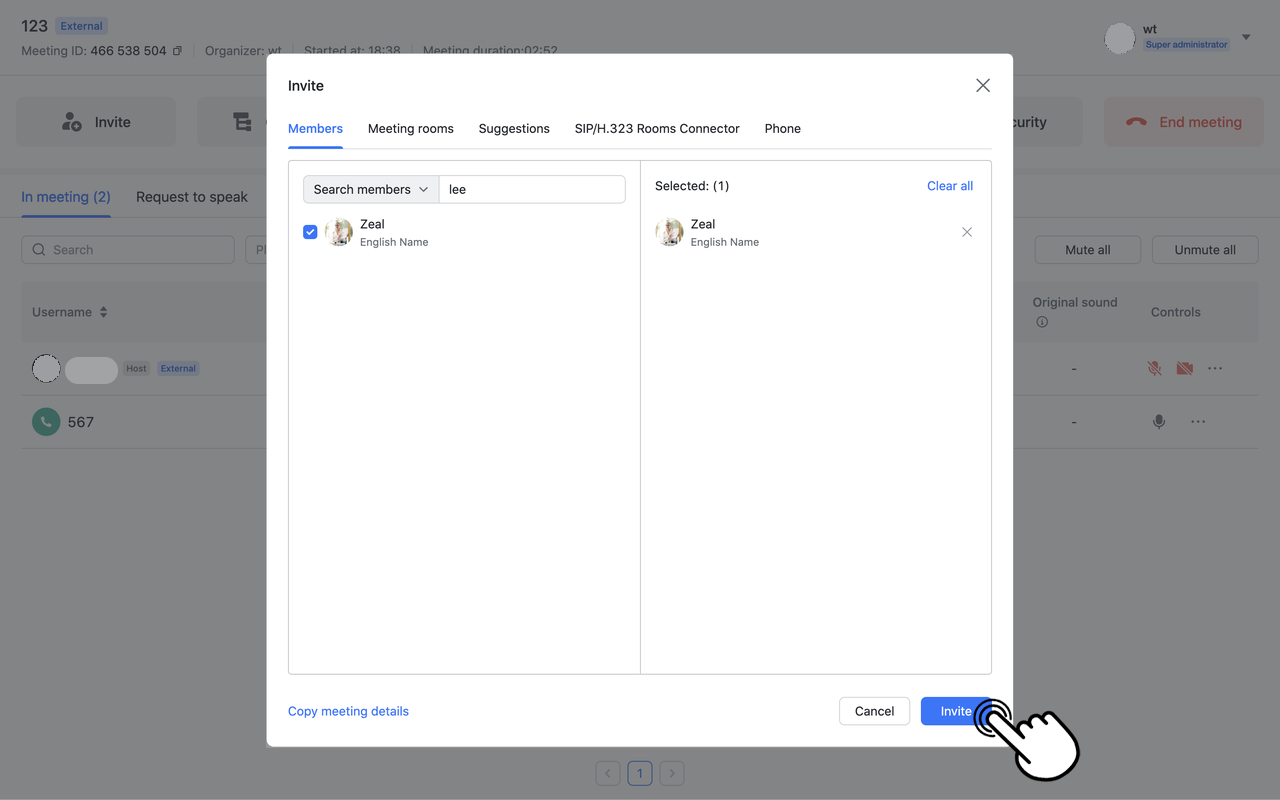Click the Clear all link

[x=948, y=185]
